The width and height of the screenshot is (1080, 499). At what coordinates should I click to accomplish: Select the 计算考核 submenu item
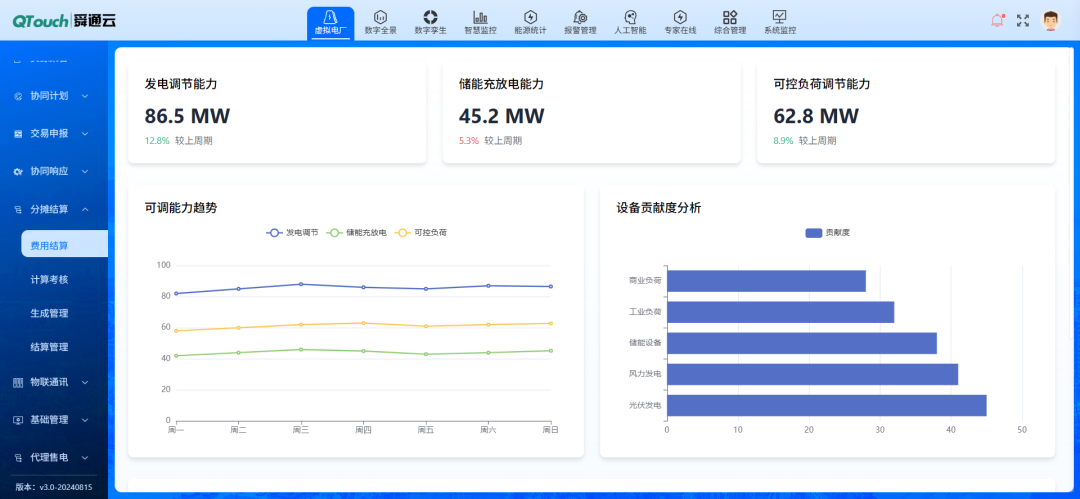(50, 280)
